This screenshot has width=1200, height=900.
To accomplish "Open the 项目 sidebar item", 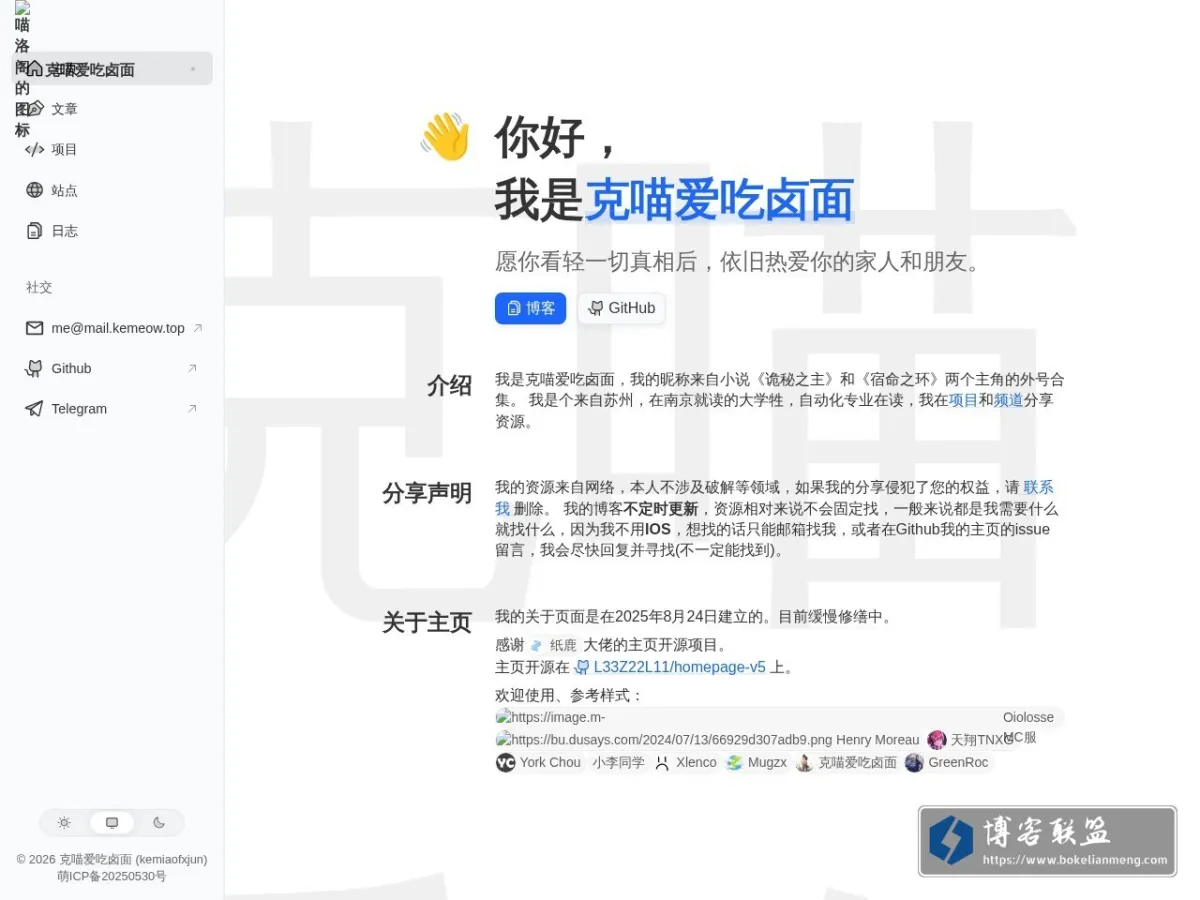I will (112, 150).
